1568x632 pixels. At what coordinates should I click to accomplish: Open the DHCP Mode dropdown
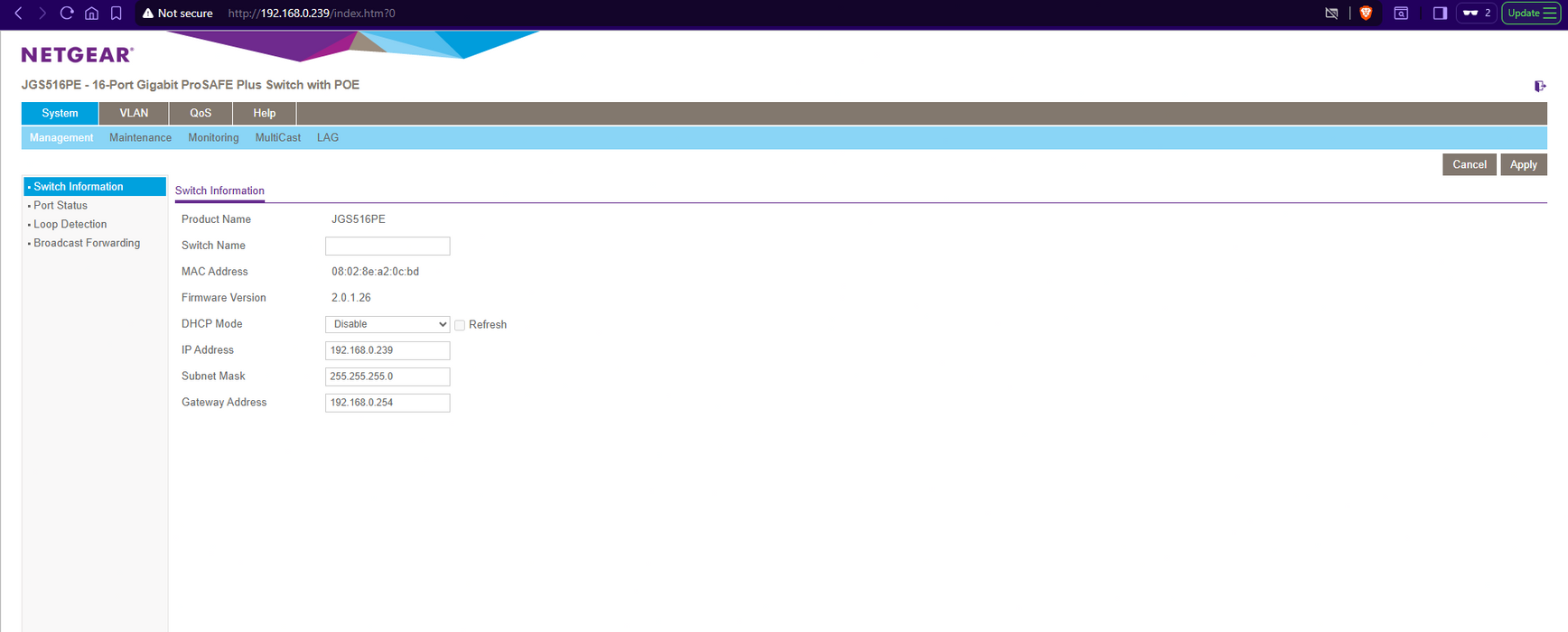click(387, 324)
